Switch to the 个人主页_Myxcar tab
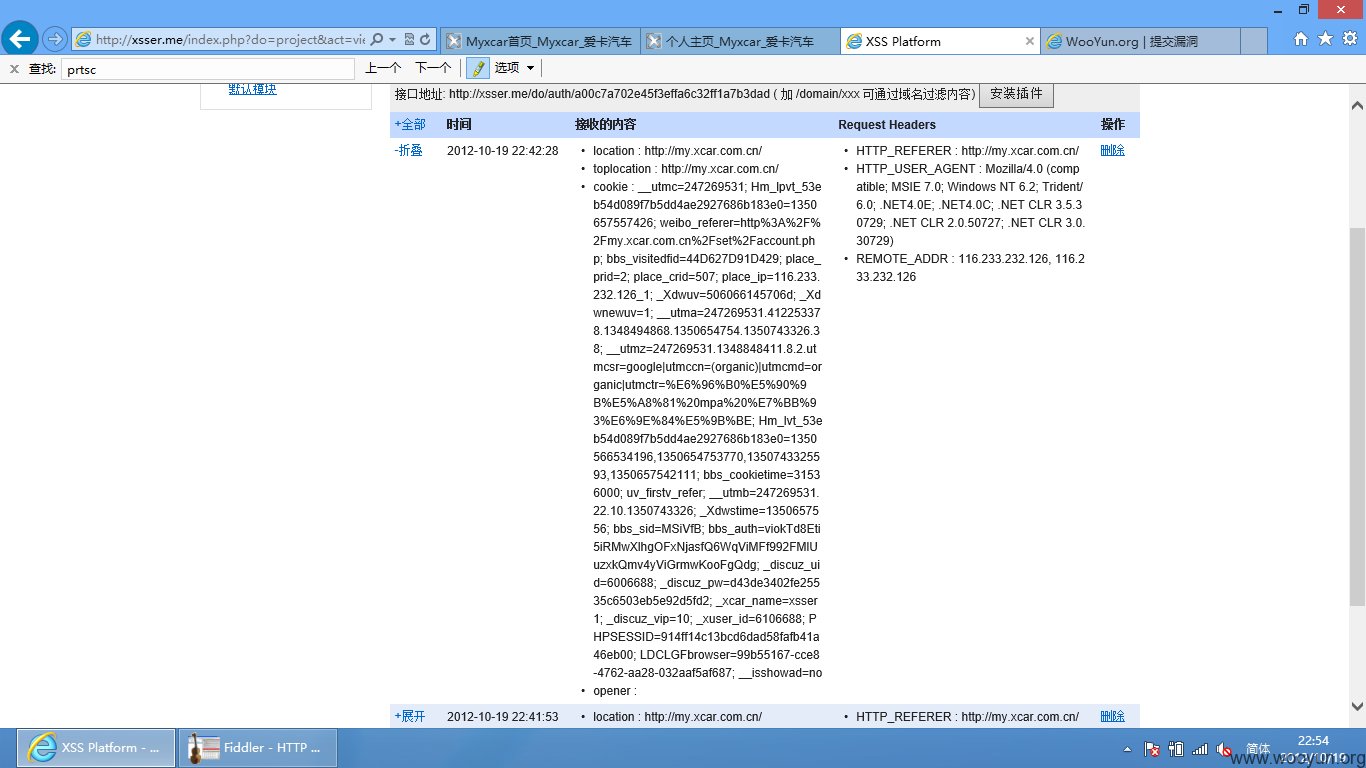This screenshot has height=768, width=1366. 740,41
